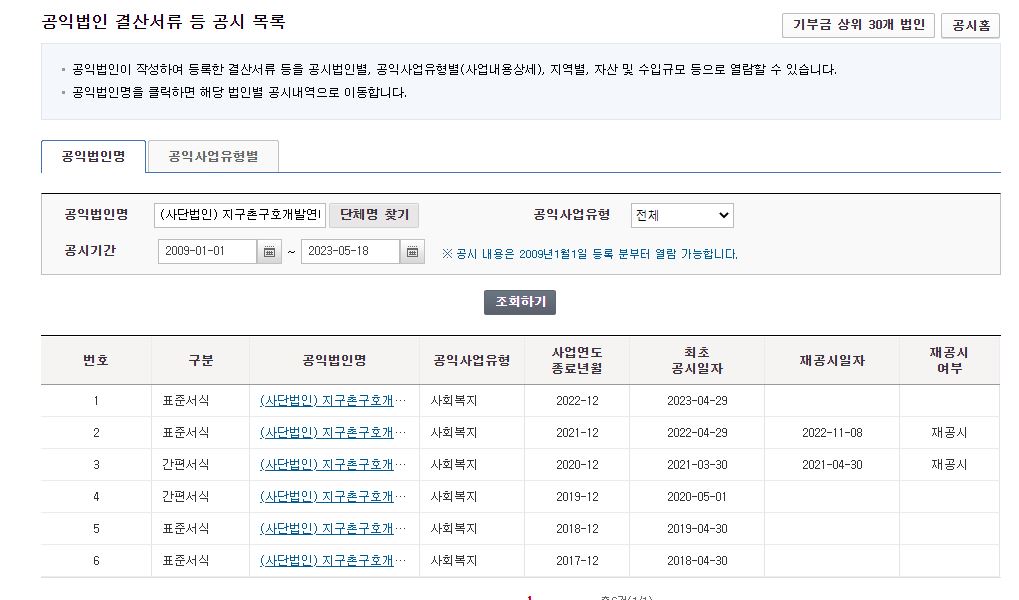This screenshot has height=600, width=1019.
Task: Switch to the 공익사업유형별 tab
Action: pyautogui.click(x=212, y=157)
